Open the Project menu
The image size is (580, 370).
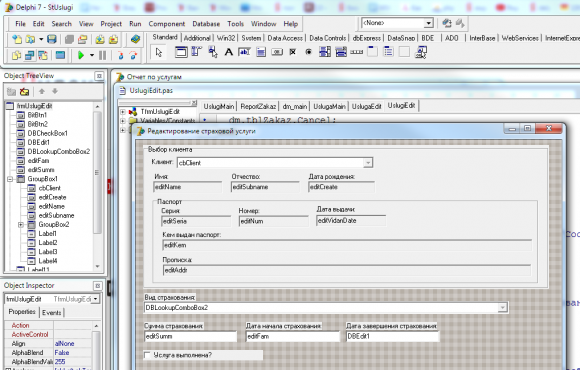tap(111, 24)
